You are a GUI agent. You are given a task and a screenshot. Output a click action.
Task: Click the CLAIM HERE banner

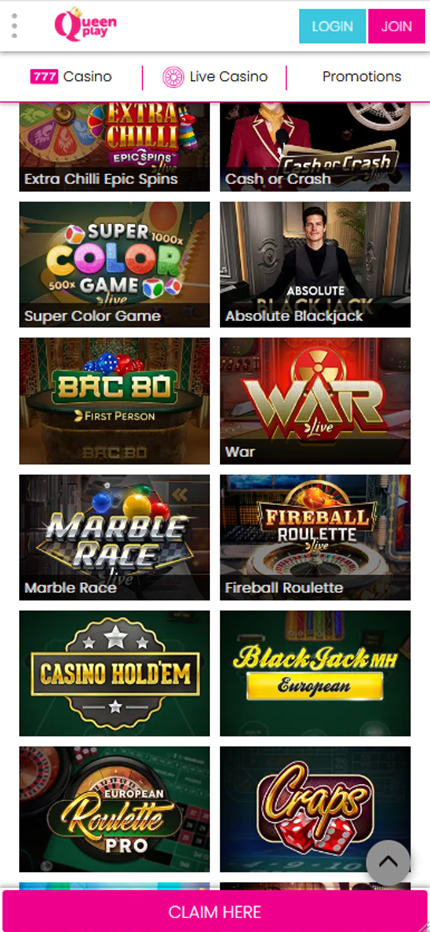[x=215, y=911]
